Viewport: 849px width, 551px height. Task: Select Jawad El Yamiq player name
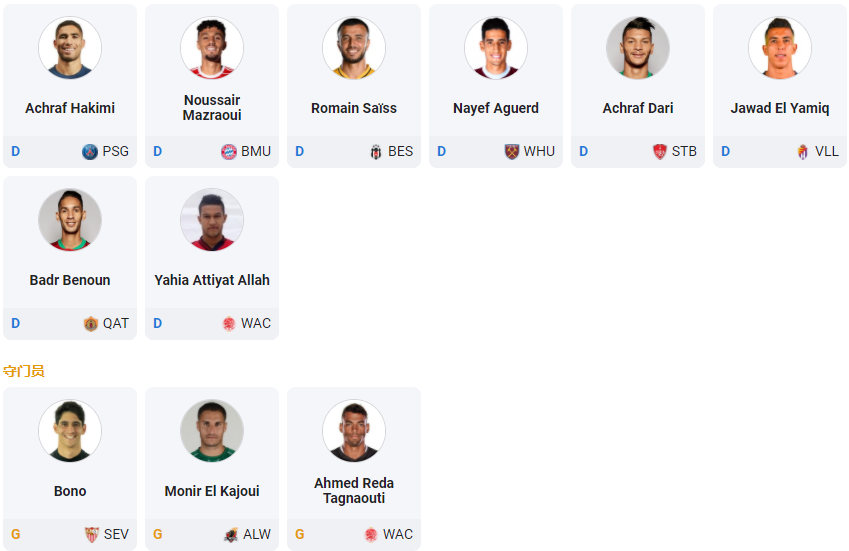point(780,108)
